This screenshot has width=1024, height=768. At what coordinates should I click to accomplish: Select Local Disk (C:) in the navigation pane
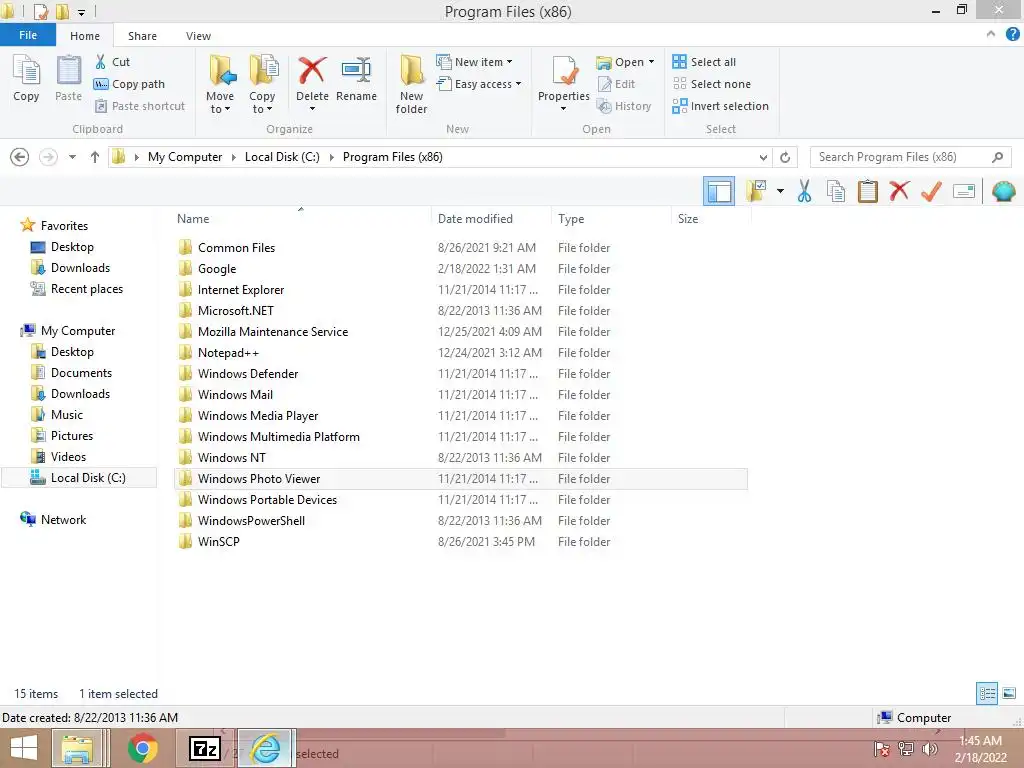tap(79, 478)
